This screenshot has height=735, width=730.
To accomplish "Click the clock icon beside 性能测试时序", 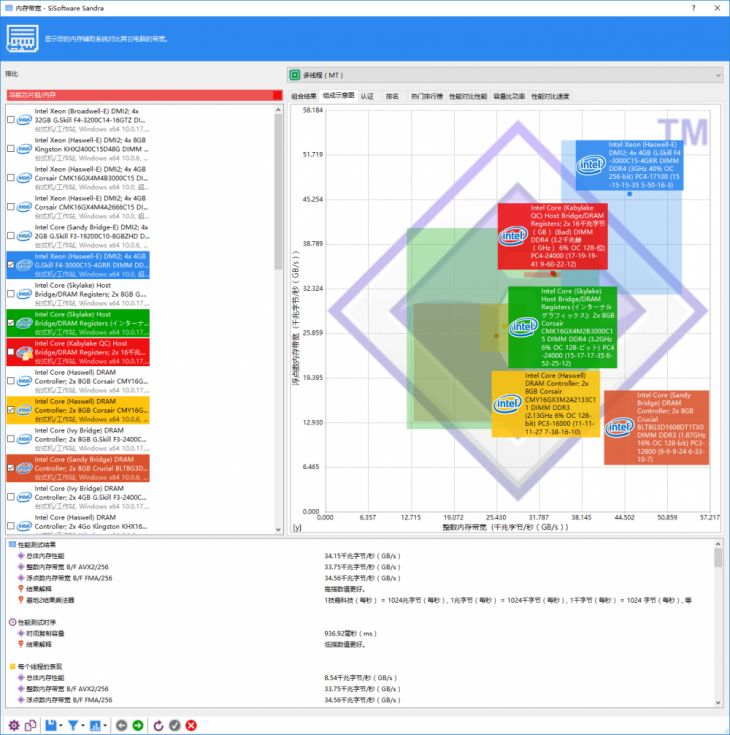I will [13, 622].
